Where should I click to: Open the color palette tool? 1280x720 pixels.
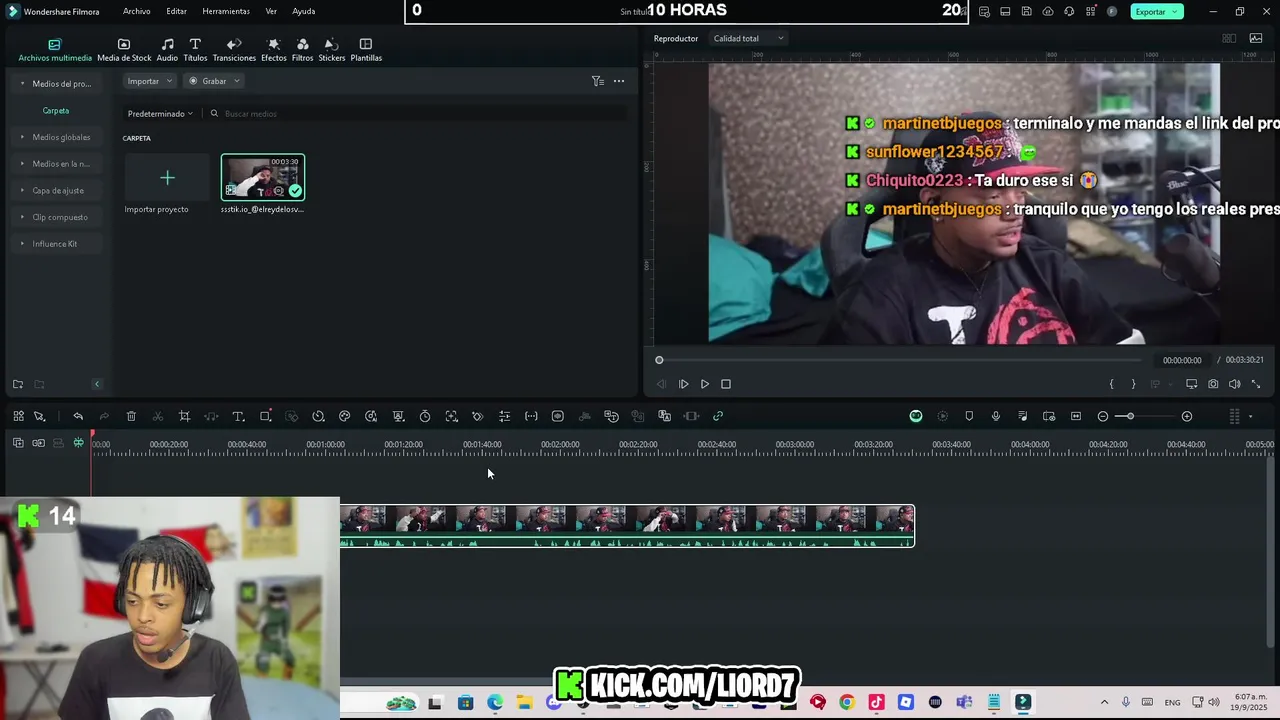[345, 416]
